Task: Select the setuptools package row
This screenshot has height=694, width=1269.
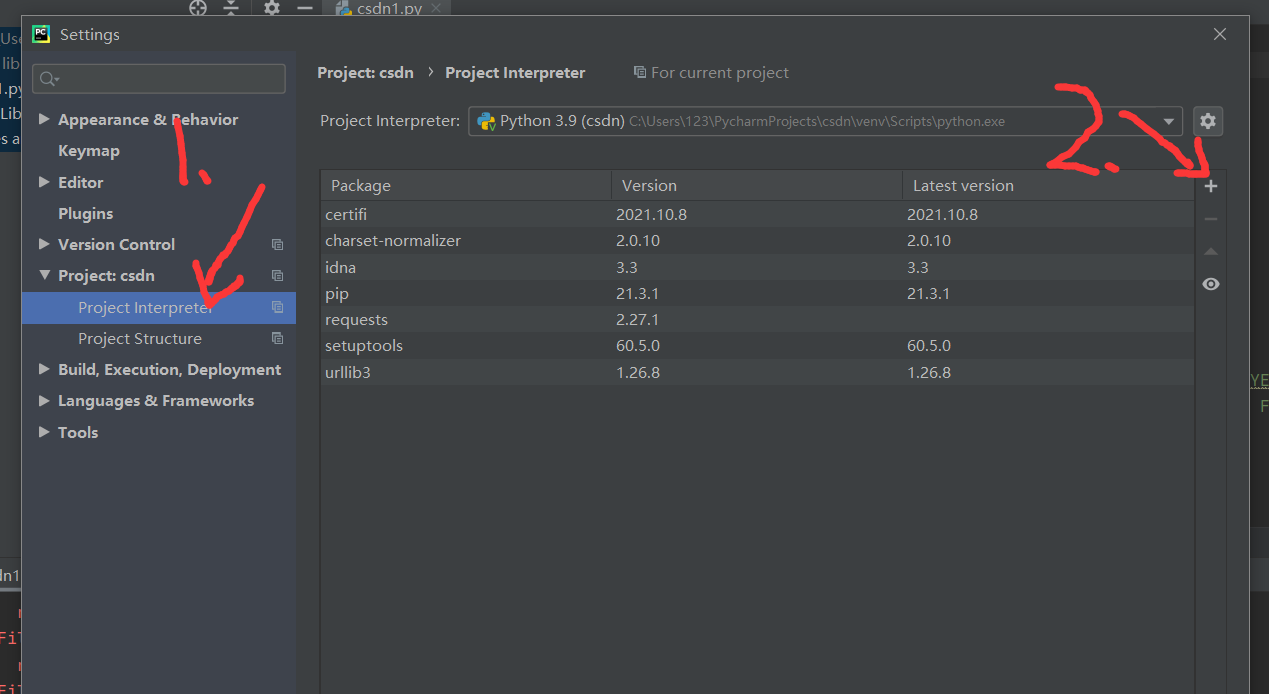Action: (x=757, y=346)
